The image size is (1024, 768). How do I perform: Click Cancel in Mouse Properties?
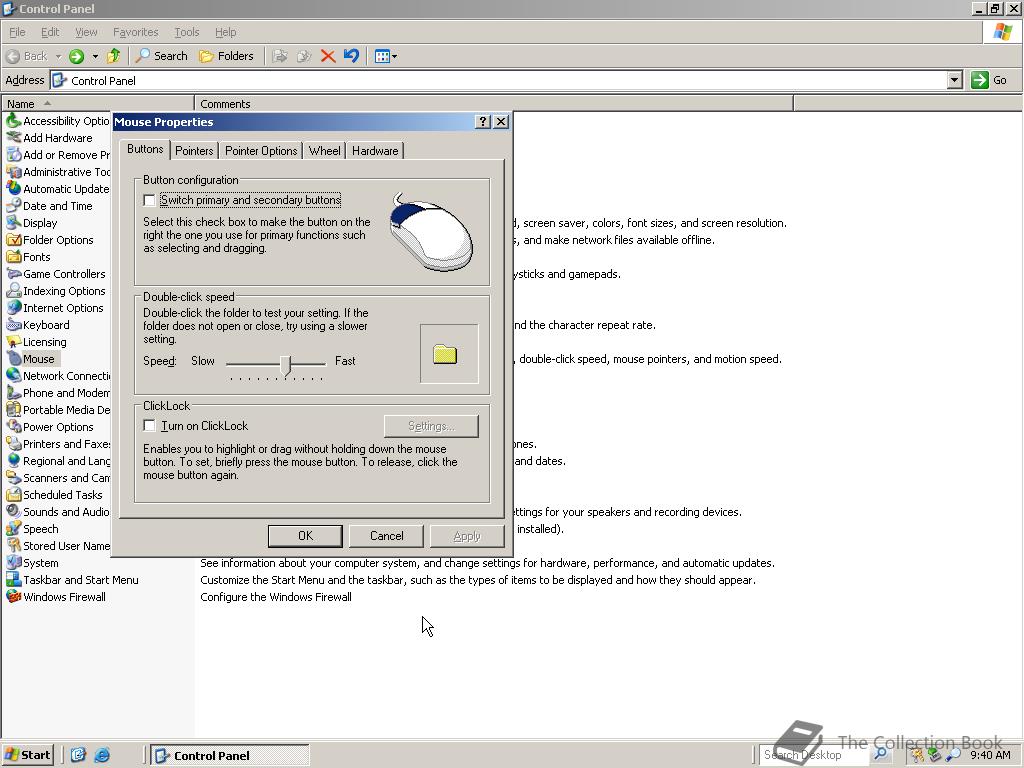(x=386, y=536)
